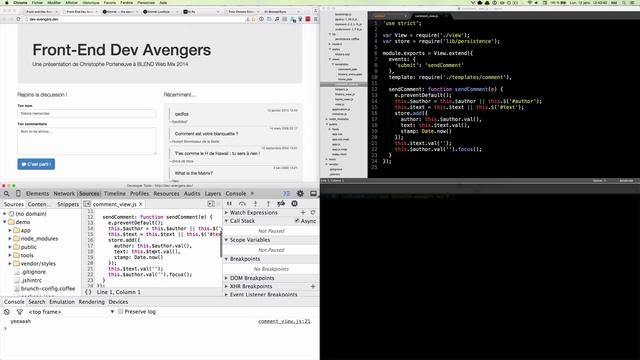Reload the page in Chrome
This screenshot has height=360, width=640.
(18, 19)
